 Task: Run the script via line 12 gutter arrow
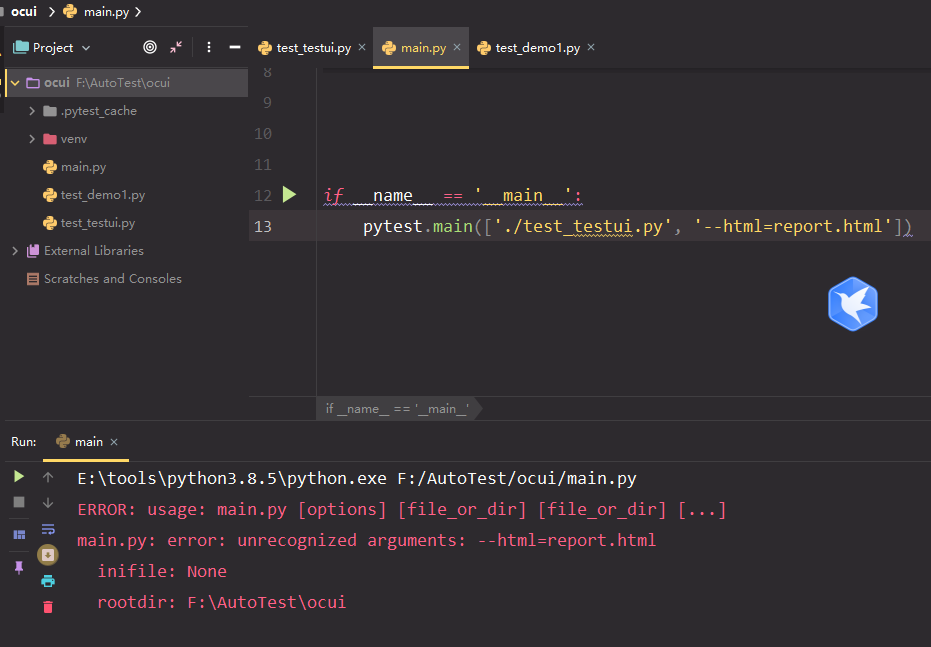point(289,194)
